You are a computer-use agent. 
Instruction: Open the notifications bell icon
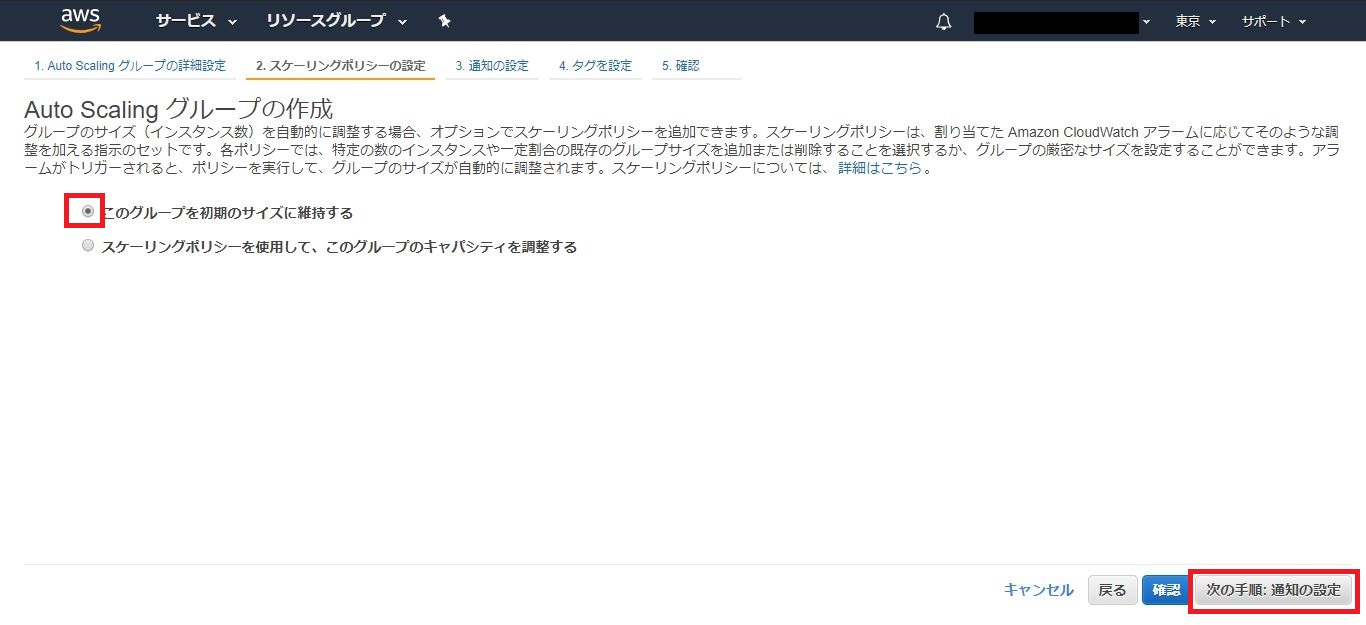[x=943, y=22]
